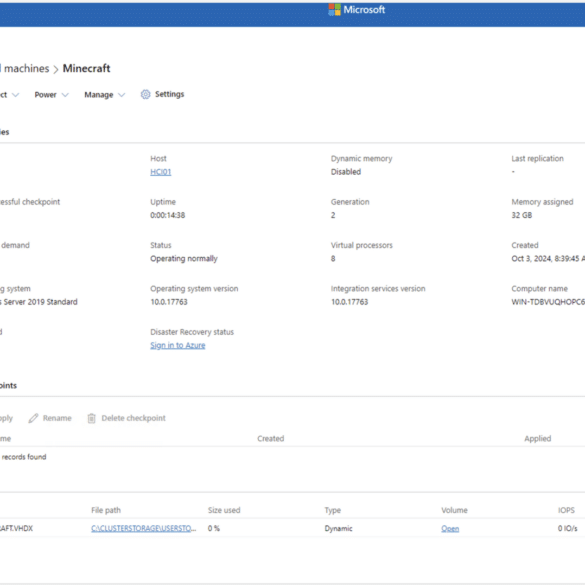This screenshot has height=585, width=585.
Task: Select the operating system version 10.0.17763
Action: click(169, 302)
